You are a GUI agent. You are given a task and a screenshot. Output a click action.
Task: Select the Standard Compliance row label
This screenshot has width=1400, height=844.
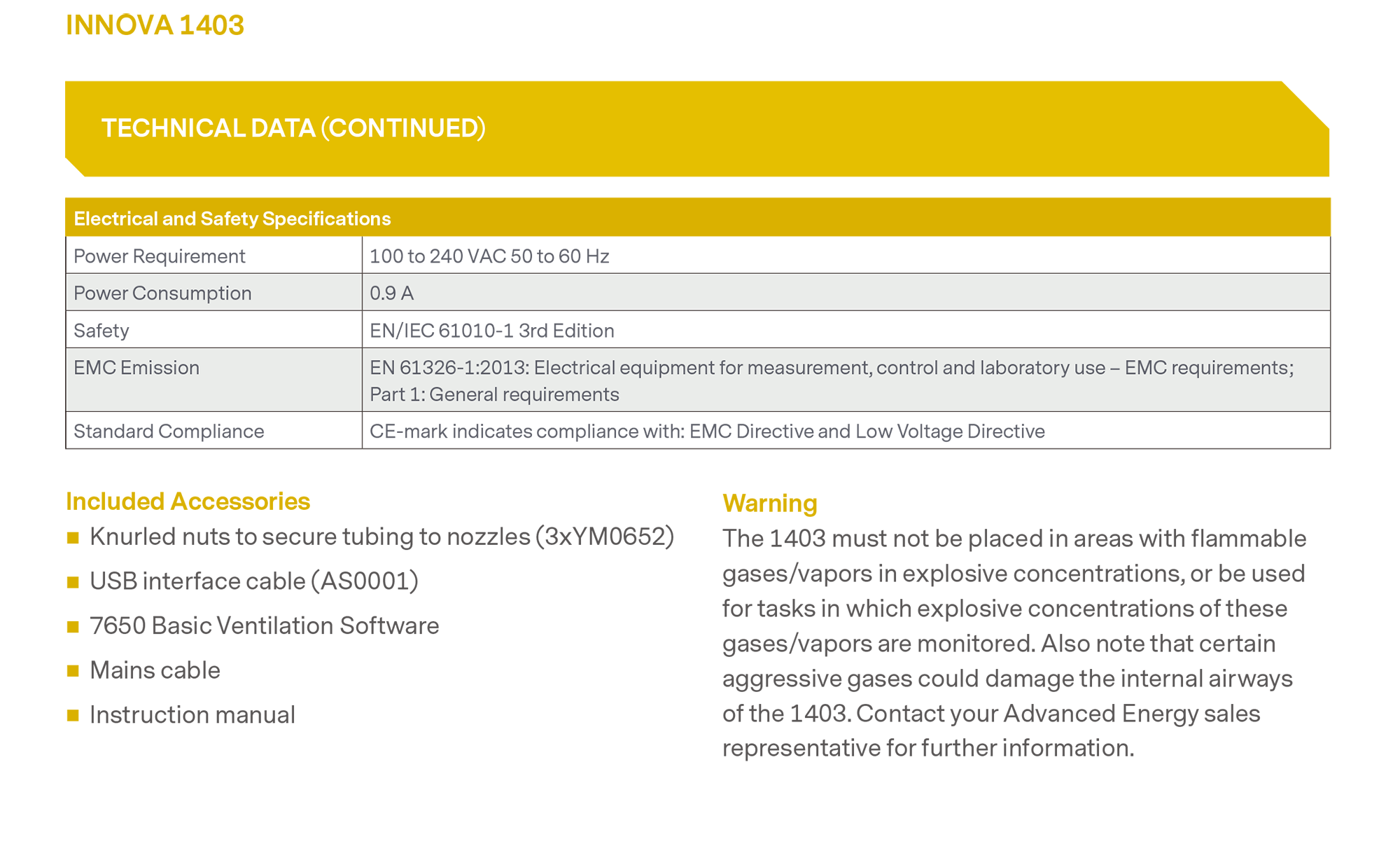tap(168, 431)
